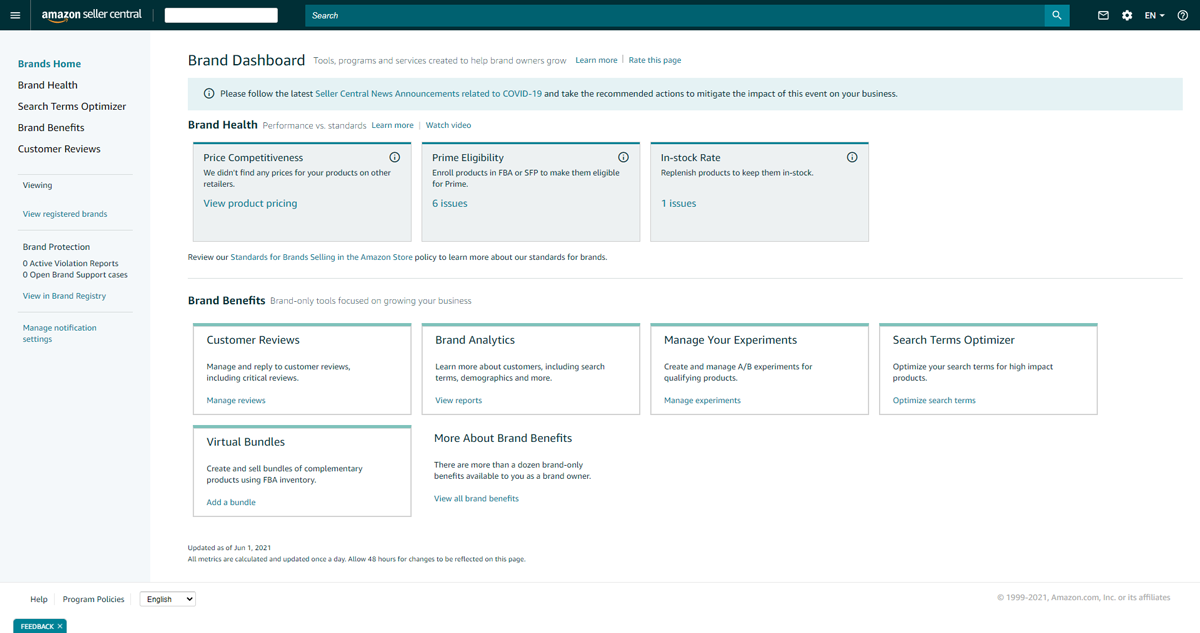Go to Customer Reviews in sidebar

[x=59, y=149]
